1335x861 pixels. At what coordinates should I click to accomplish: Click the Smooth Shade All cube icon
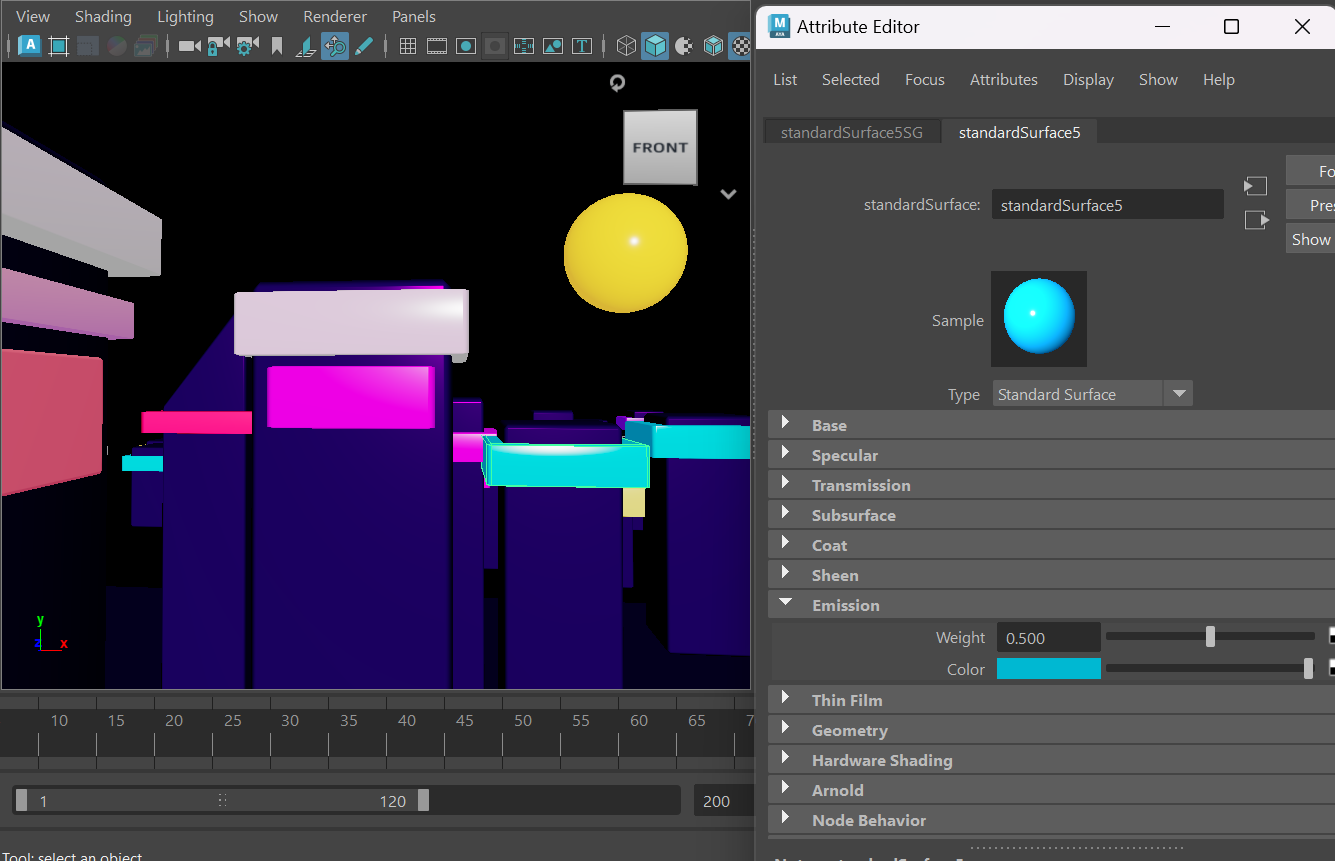[x=655, y=45]
